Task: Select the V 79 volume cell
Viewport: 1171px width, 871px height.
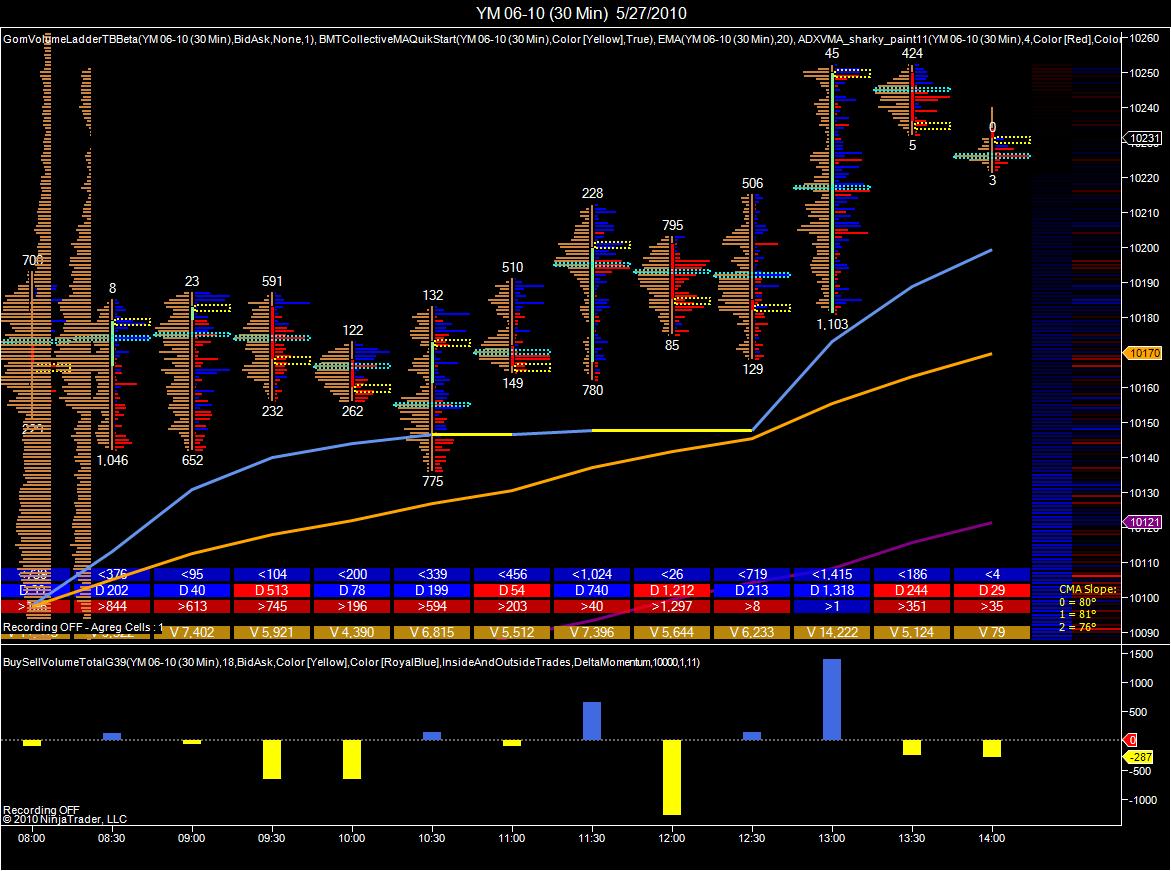Action: [x=991, y=632]
